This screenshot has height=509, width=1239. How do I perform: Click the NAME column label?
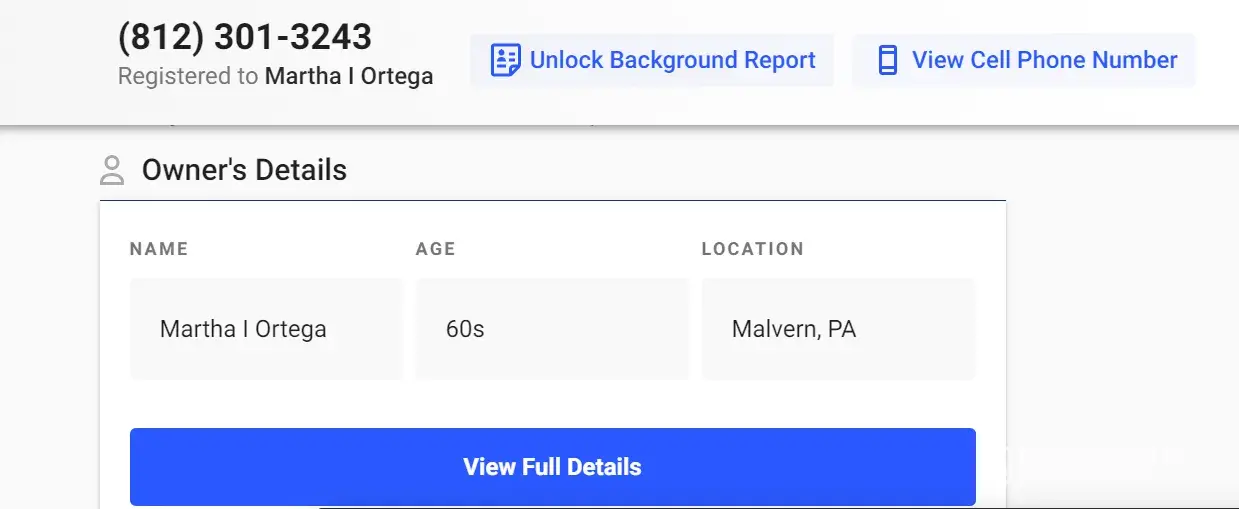click(x=159, y=249)
